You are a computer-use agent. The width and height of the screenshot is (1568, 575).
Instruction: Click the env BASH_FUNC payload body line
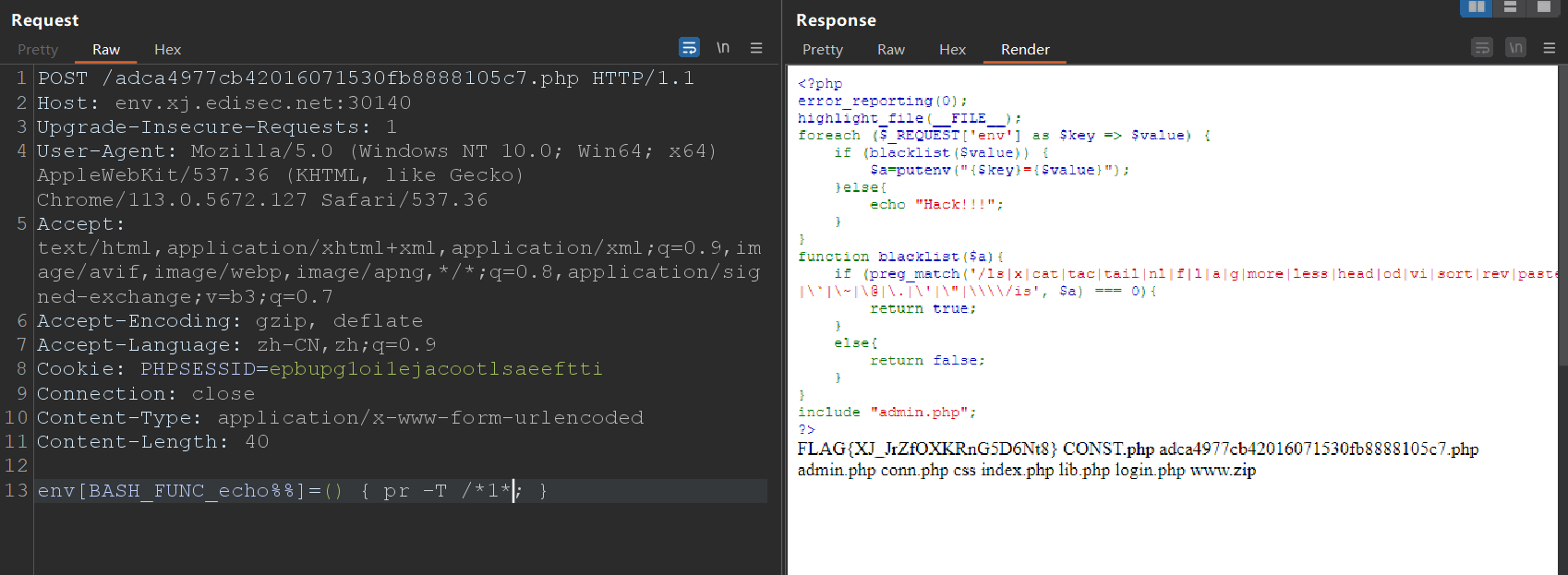(292, 491)
